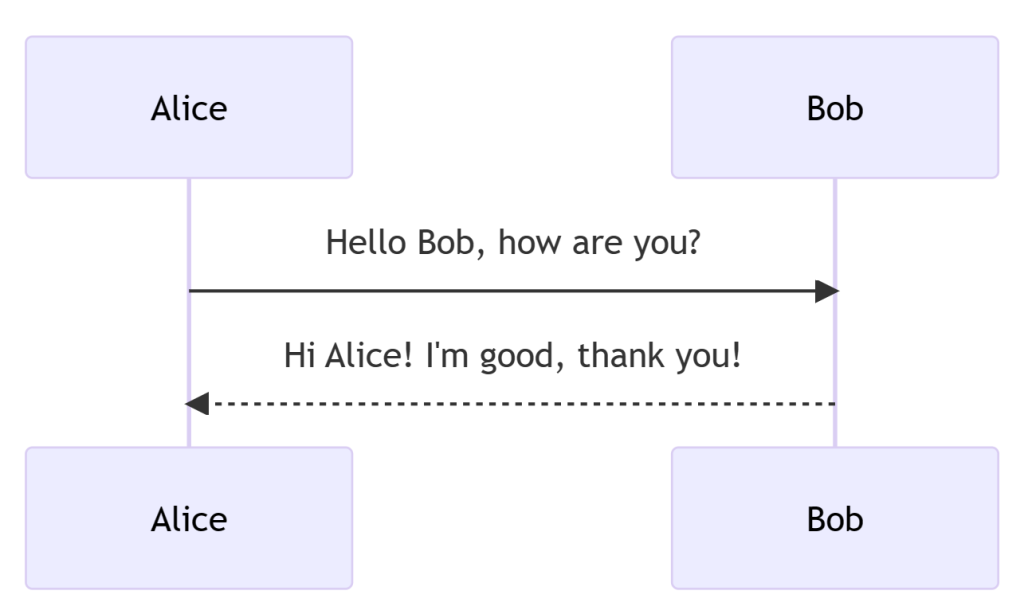Click the question mark ending the first message
This screenshot has width=1024, height=614.
tap(690, 243)
